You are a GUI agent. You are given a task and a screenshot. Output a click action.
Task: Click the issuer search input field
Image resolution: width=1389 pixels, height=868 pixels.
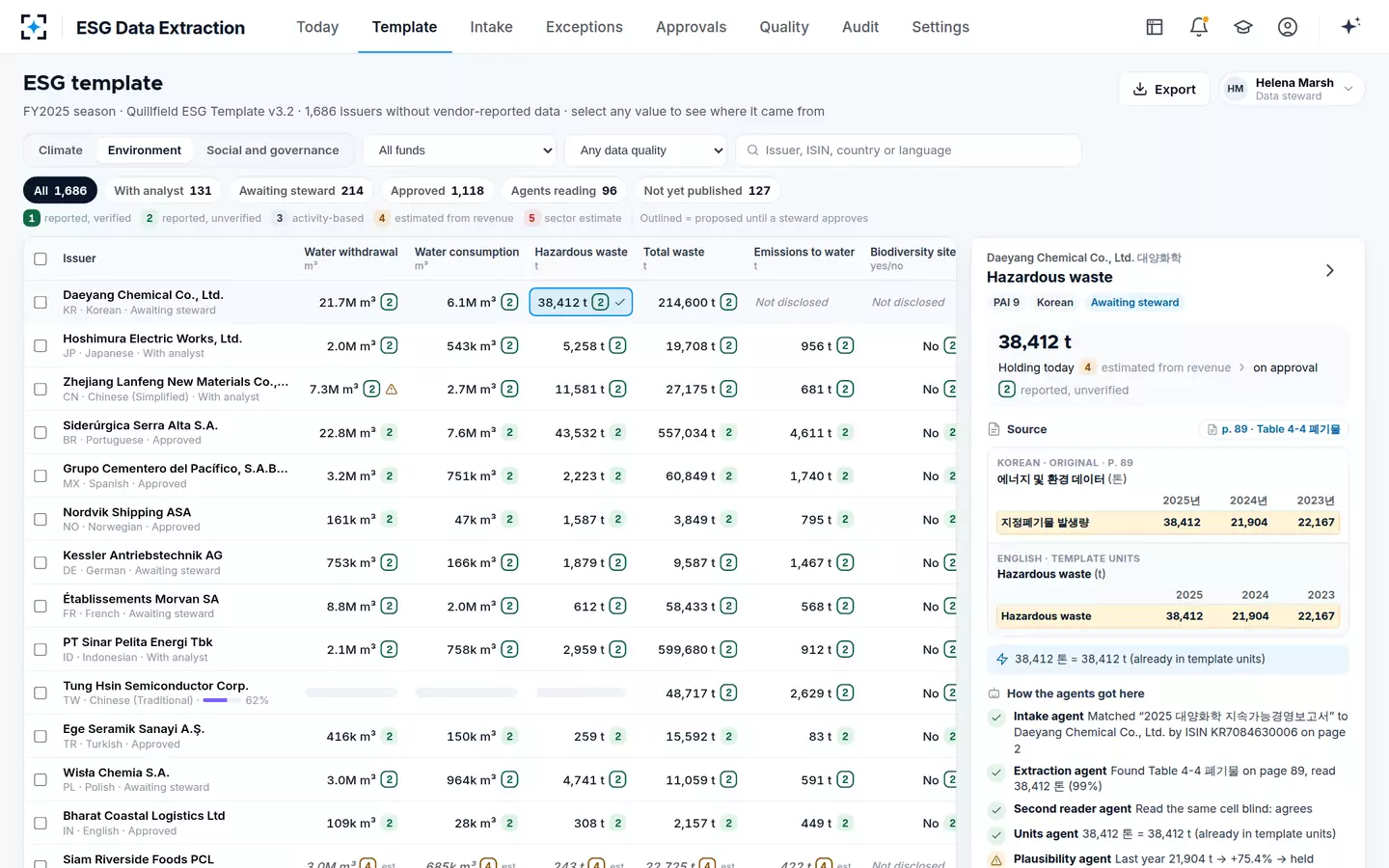(x=909, y=150)
